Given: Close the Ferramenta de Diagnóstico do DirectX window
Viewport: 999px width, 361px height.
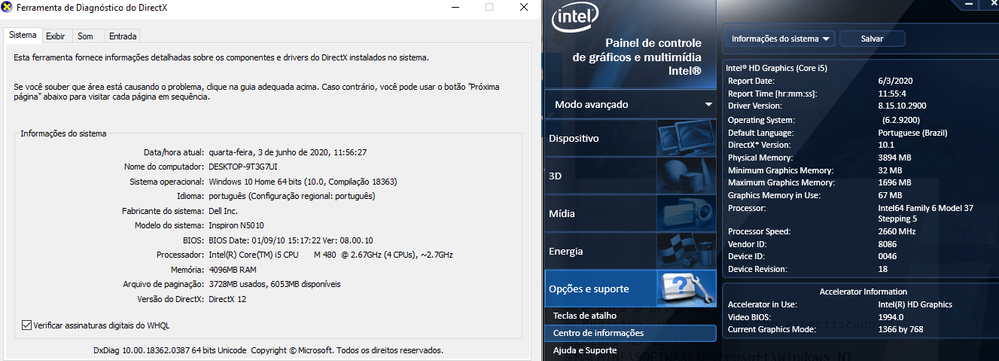Looking at the screenshot, I should coord(524,8).
